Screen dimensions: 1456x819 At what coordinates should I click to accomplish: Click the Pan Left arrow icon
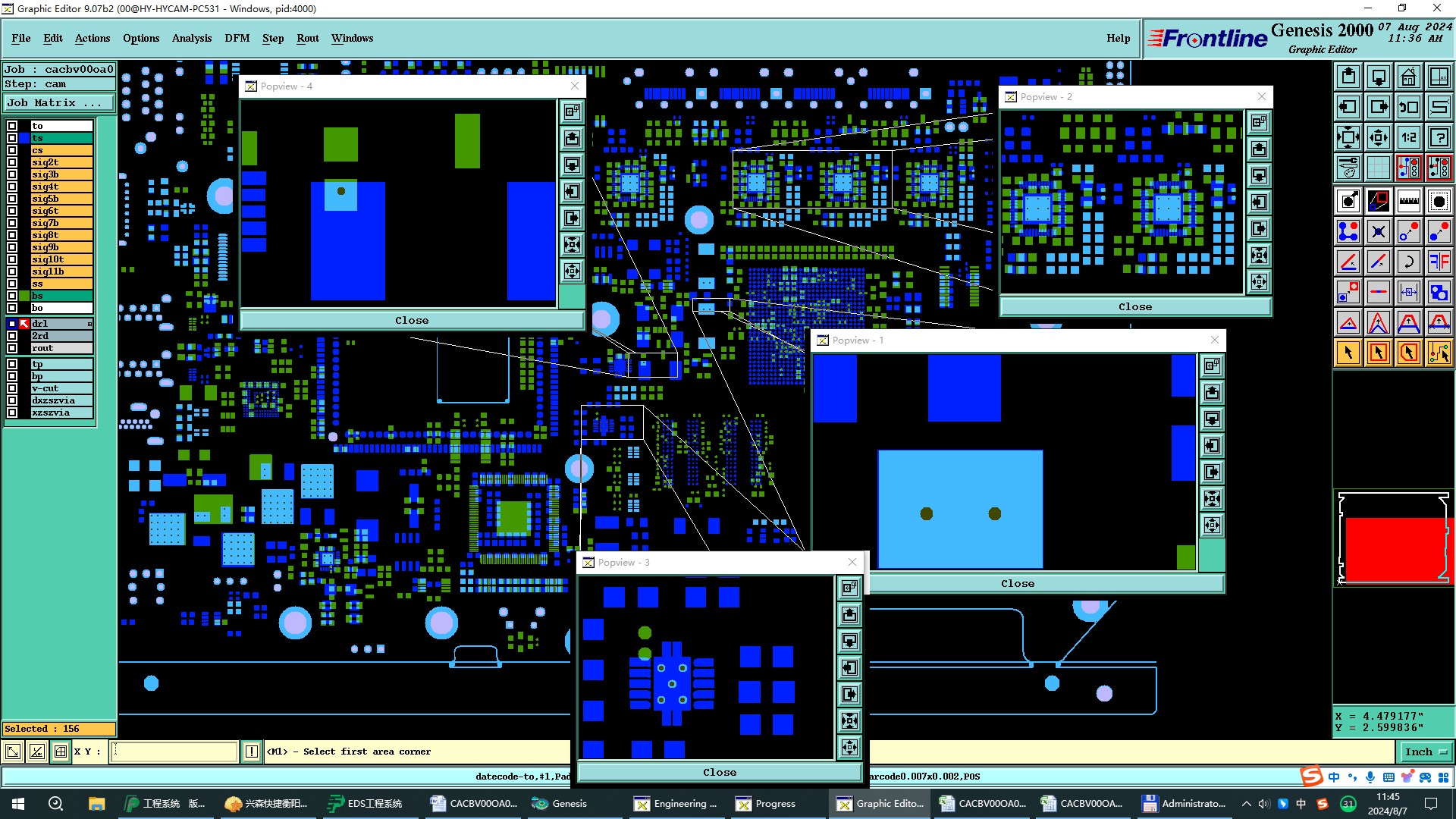pyautogui.click(x=1348, y=107)
